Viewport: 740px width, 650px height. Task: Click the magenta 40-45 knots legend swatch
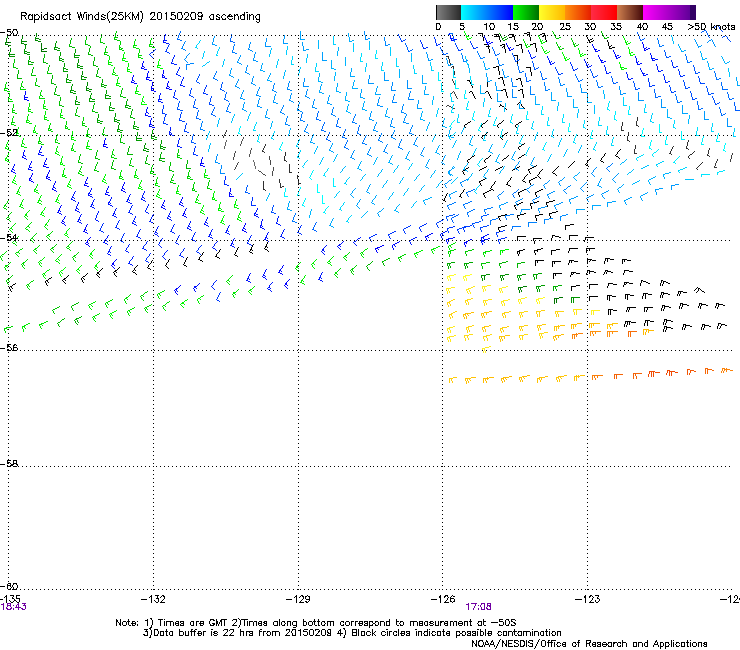tap(656, 12)
